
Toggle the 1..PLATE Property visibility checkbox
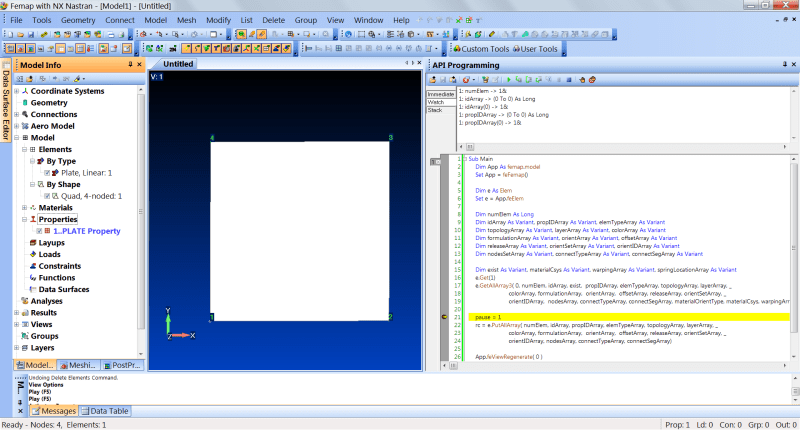click(39, 231)
